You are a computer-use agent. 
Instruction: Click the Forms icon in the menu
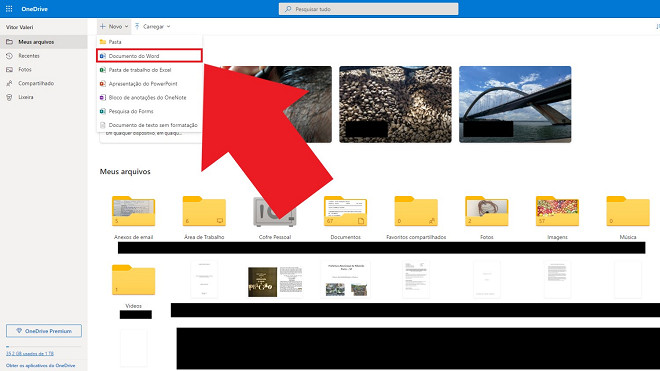102,111
